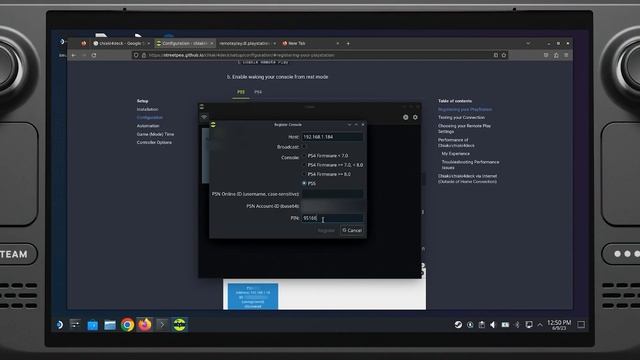Viewport: 640px width, 360px height.
Task: Select the PS5 console radio
Action: (x=304, y=184)
